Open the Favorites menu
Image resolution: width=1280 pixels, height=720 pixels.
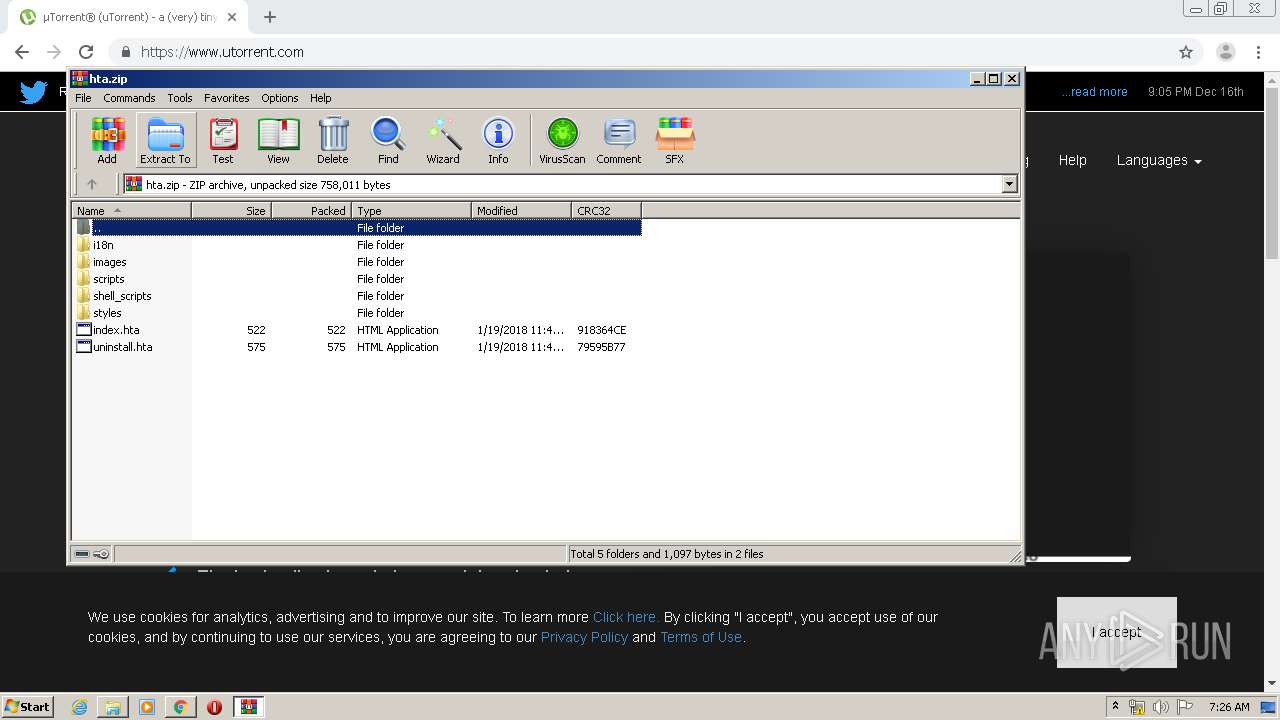click(227, 98)
